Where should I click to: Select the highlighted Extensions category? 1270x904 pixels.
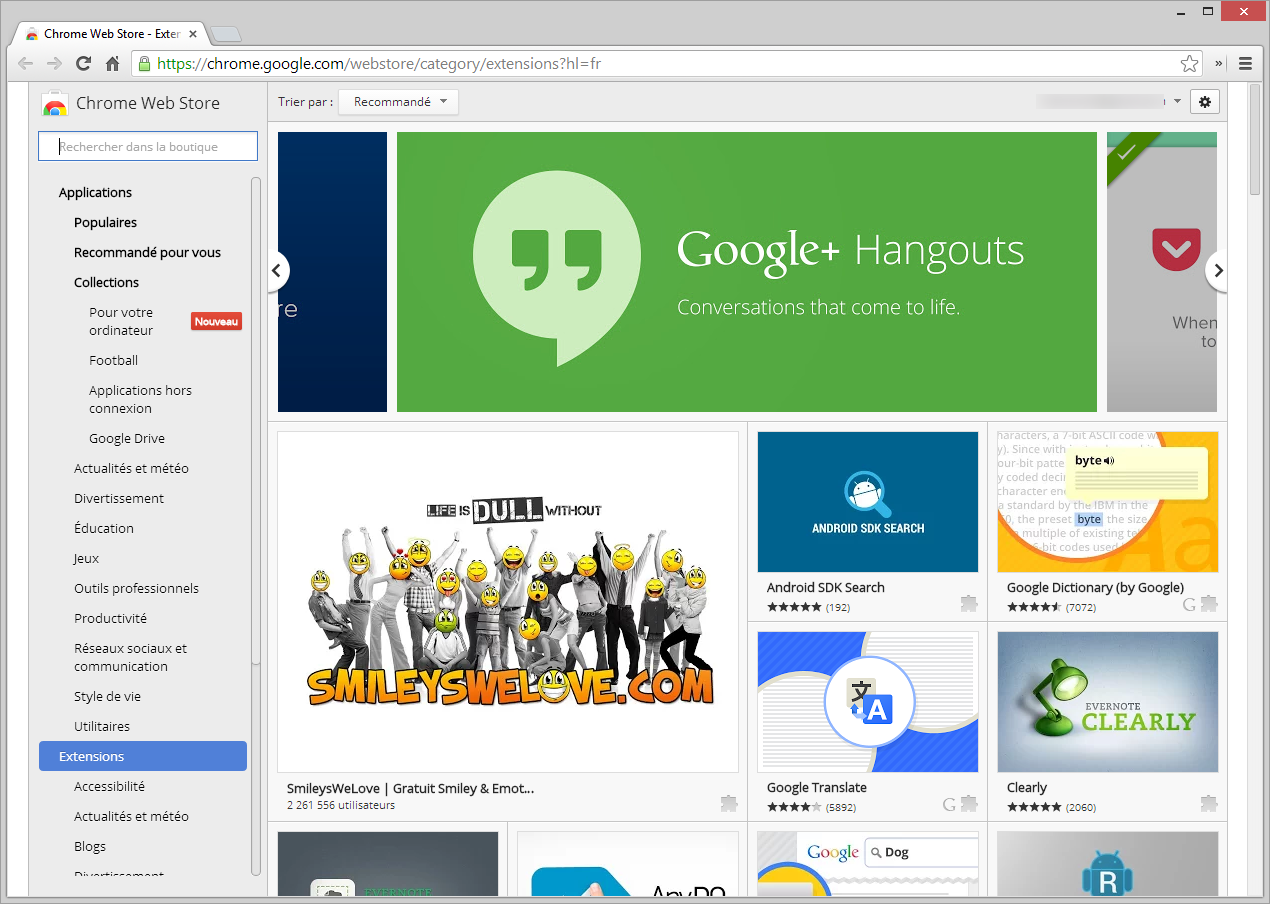143,757
